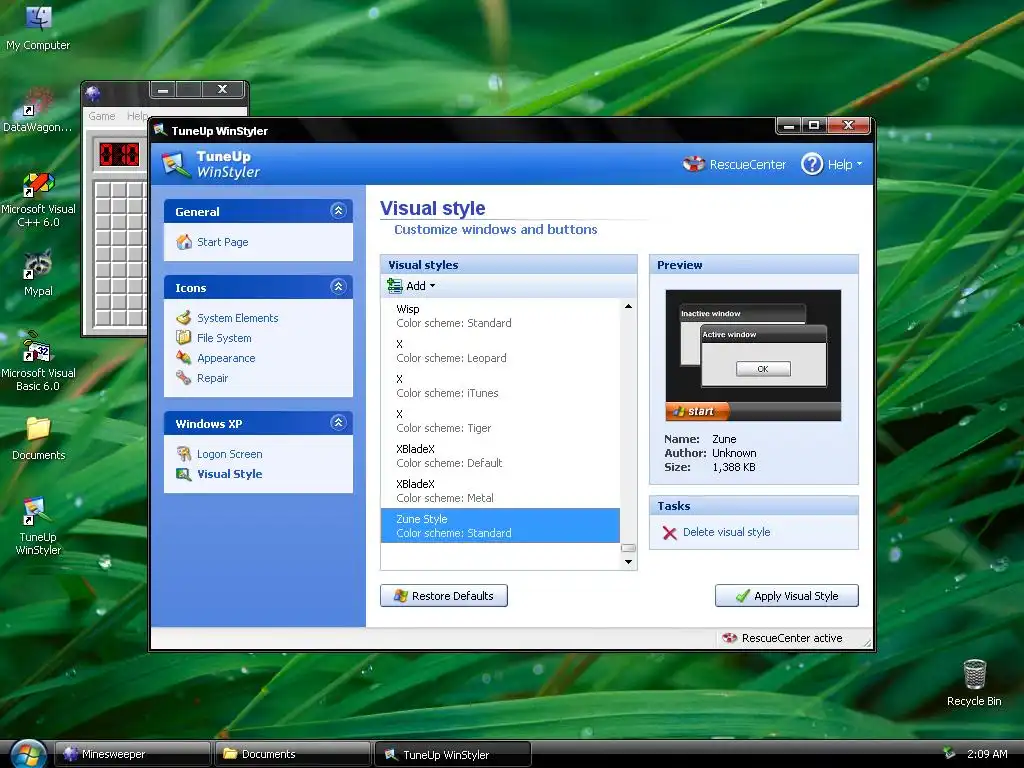Click the Minesweeper red mine counter display

pos(119,154)
